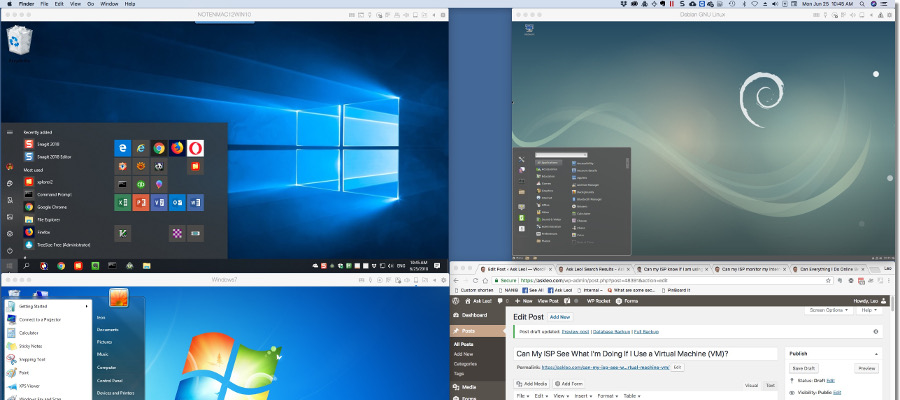This screenshot has height=400, width=900.
Task: Bookmark the page with the star icon
Action: tap(828, 281)
